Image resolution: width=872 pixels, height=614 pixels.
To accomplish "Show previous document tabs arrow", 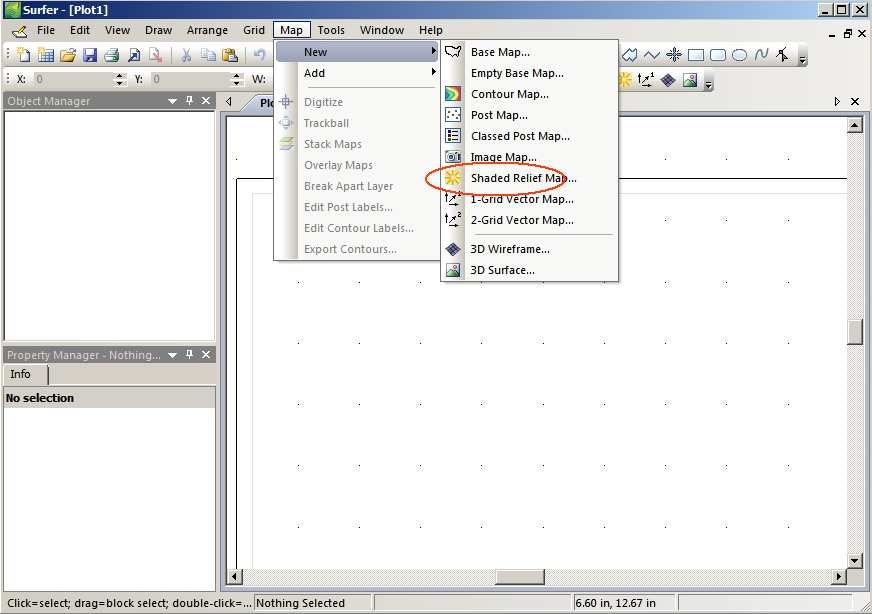I will [229, 101].
